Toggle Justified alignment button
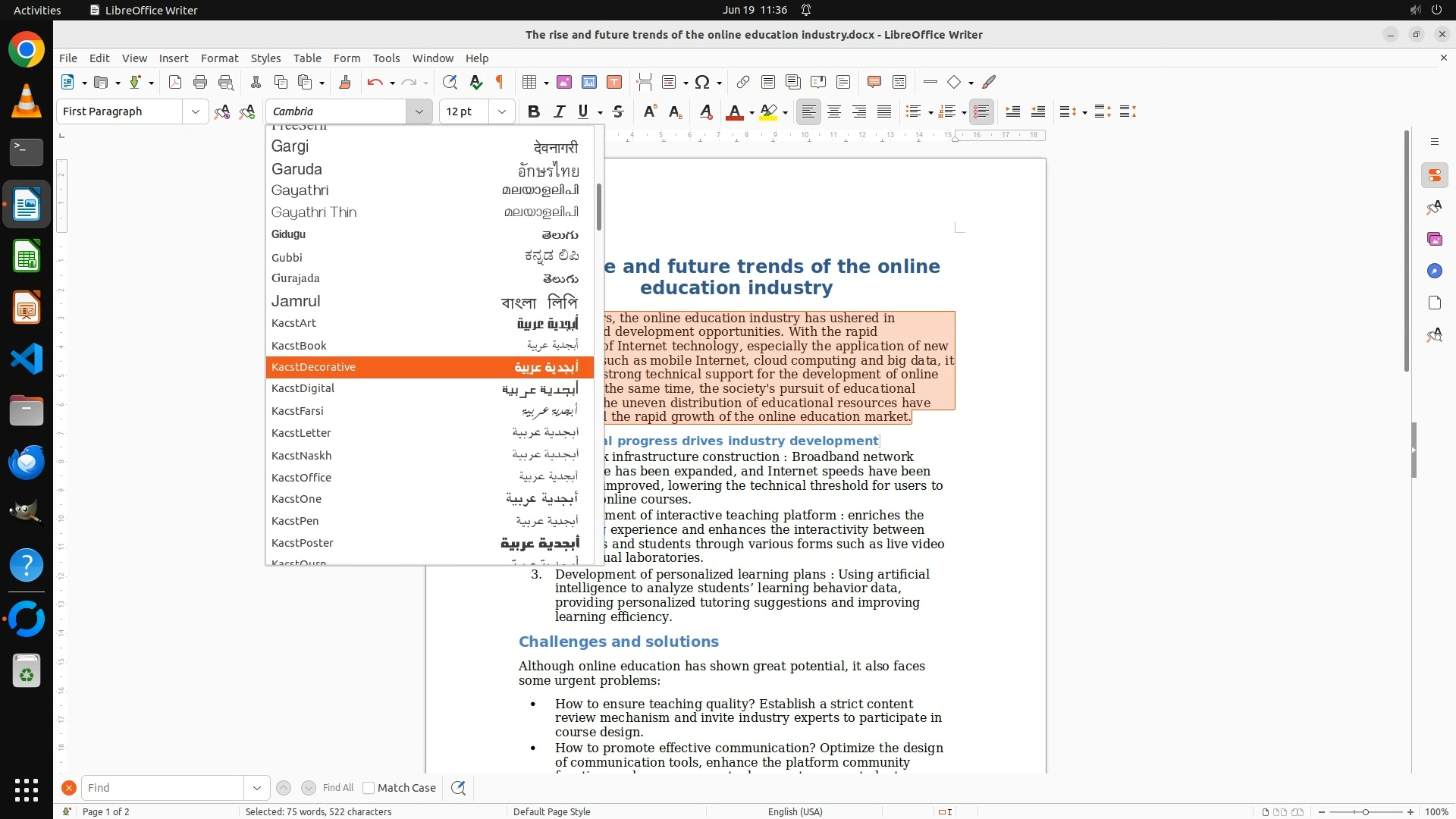Screen dimensions: 1456x819 coord(884,111)
